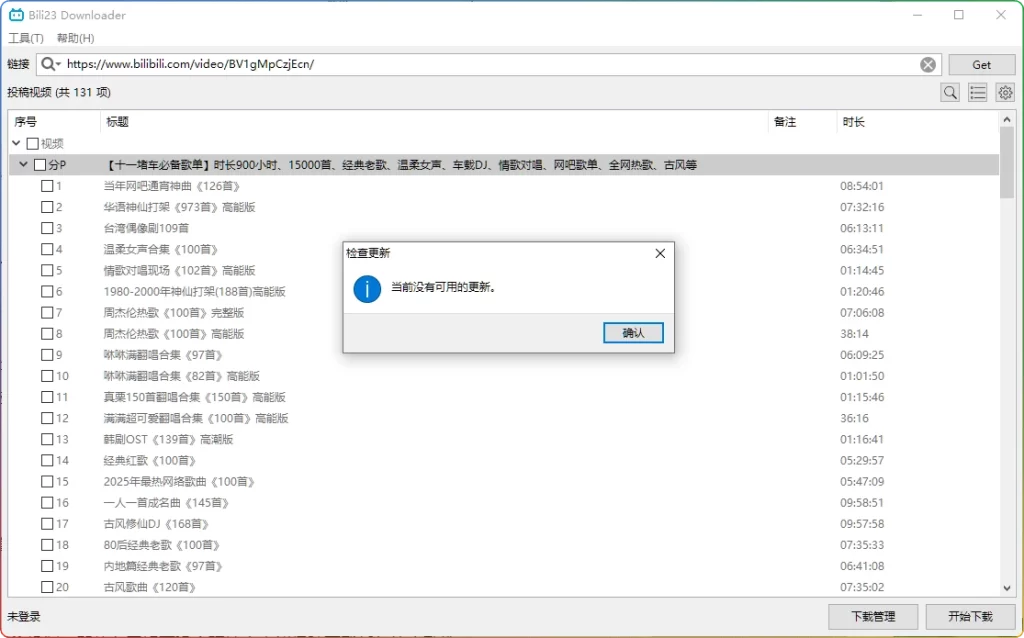Close the 检查更新 dialog with X
Viewport: 1024px width, 638px height.
(x=660, y=253)
